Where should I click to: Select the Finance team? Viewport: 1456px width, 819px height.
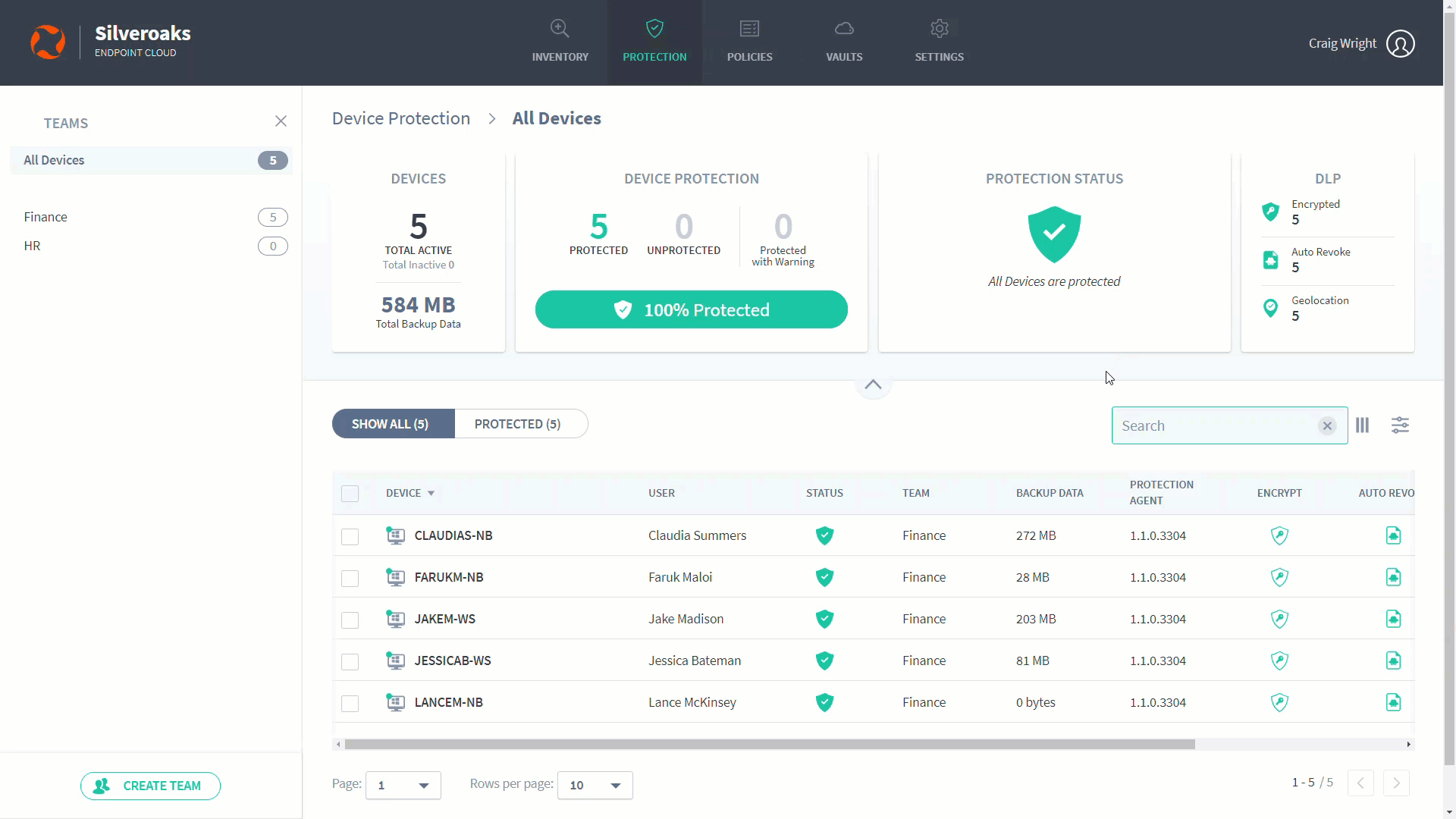coord(152,217)
